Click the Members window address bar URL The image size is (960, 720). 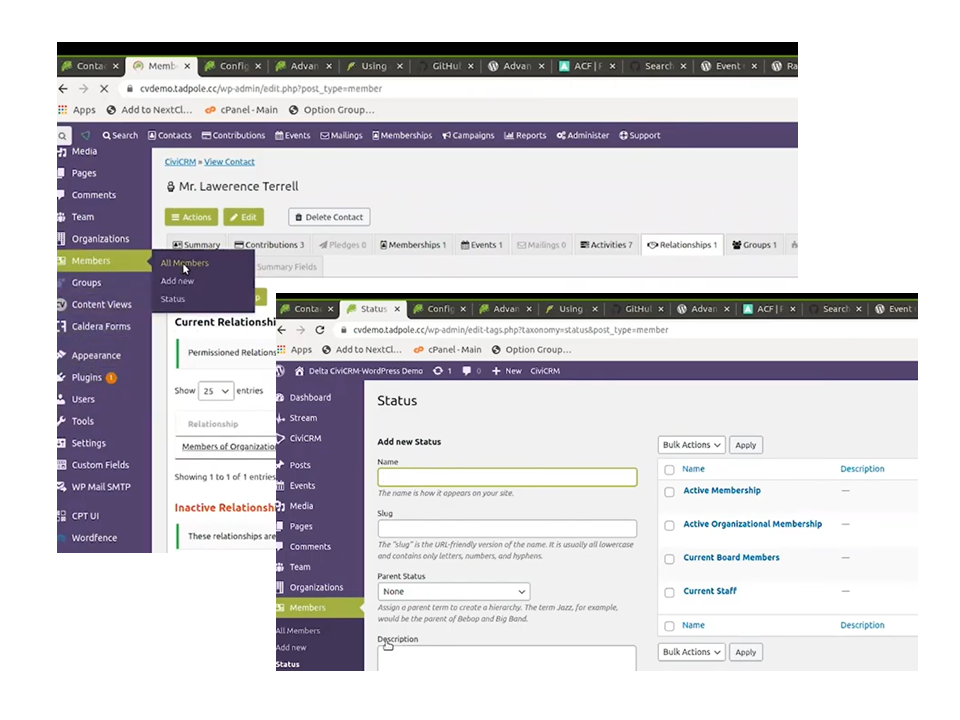coord(261,89)
